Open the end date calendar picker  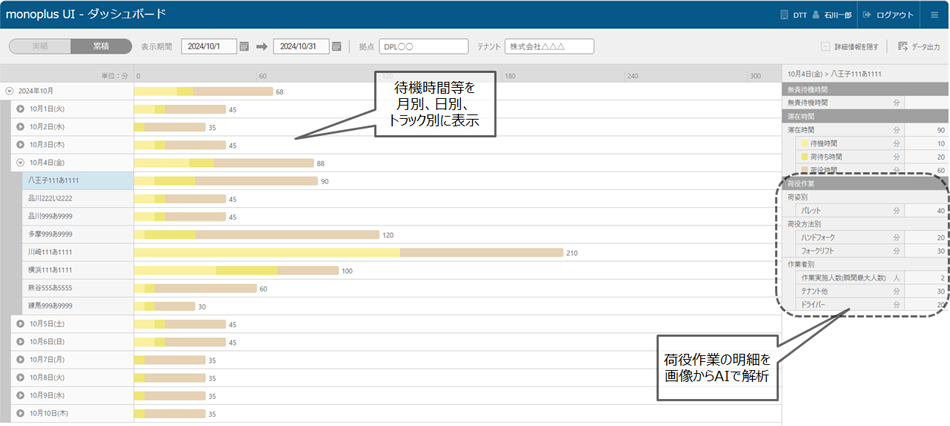point(336,47)
